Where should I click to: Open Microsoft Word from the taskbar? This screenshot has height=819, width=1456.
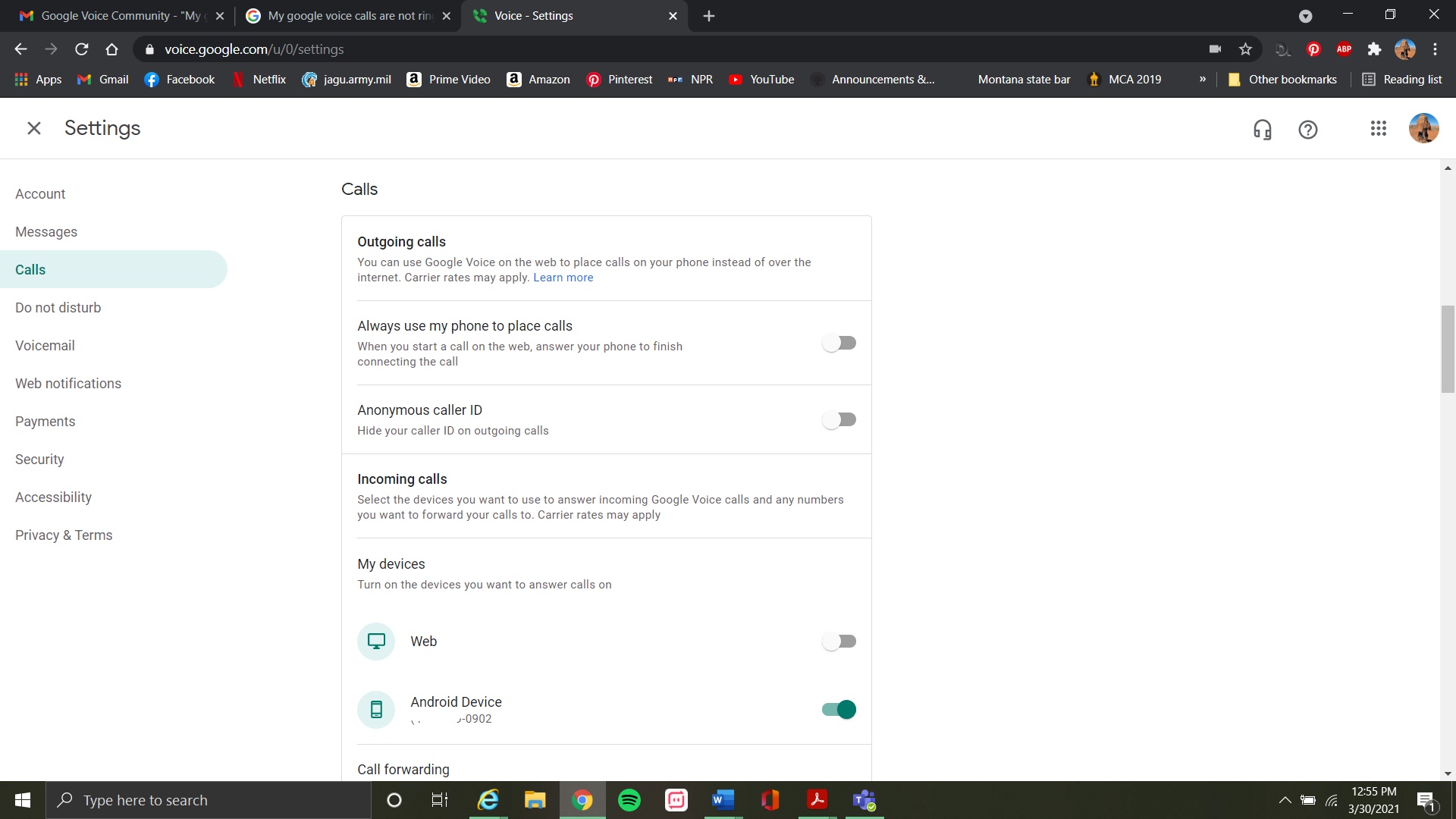point(723,800)
